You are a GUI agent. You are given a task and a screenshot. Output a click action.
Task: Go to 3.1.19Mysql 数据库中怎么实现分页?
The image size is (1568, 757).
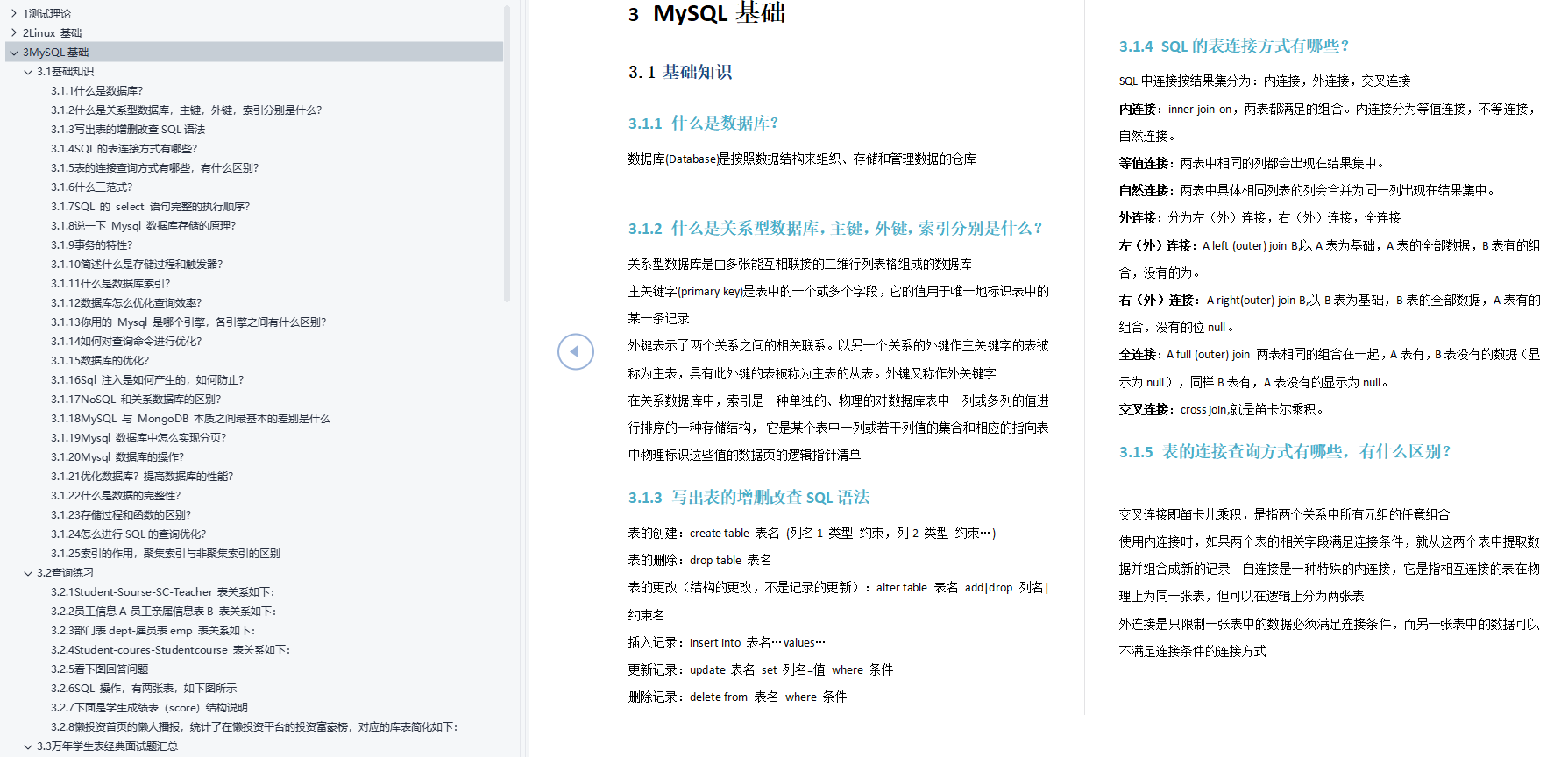click(138, 437)
